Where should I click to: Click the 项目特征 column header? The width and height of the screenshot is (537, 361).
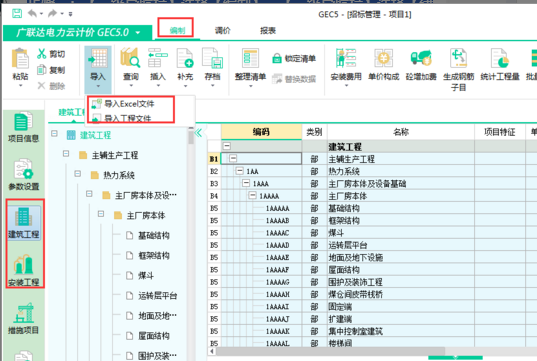coord(500,132)
